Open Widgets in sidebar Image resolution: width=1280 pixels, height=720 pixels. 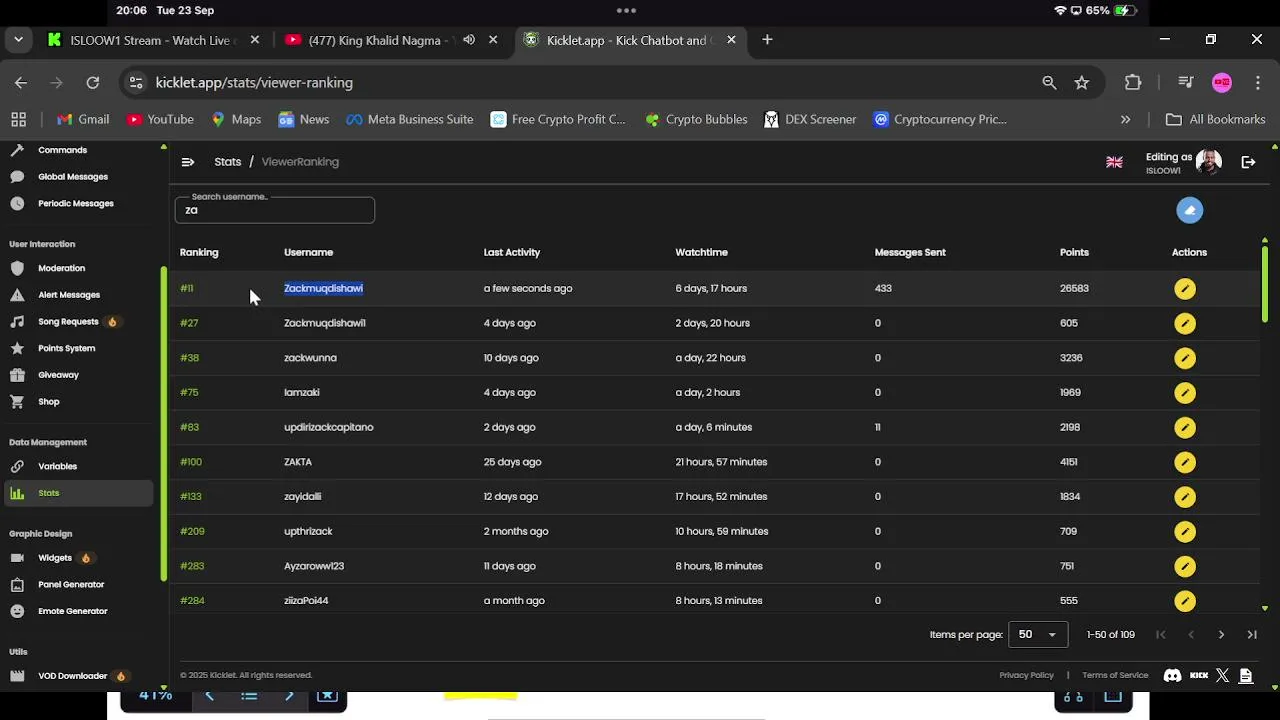point(55,558)
